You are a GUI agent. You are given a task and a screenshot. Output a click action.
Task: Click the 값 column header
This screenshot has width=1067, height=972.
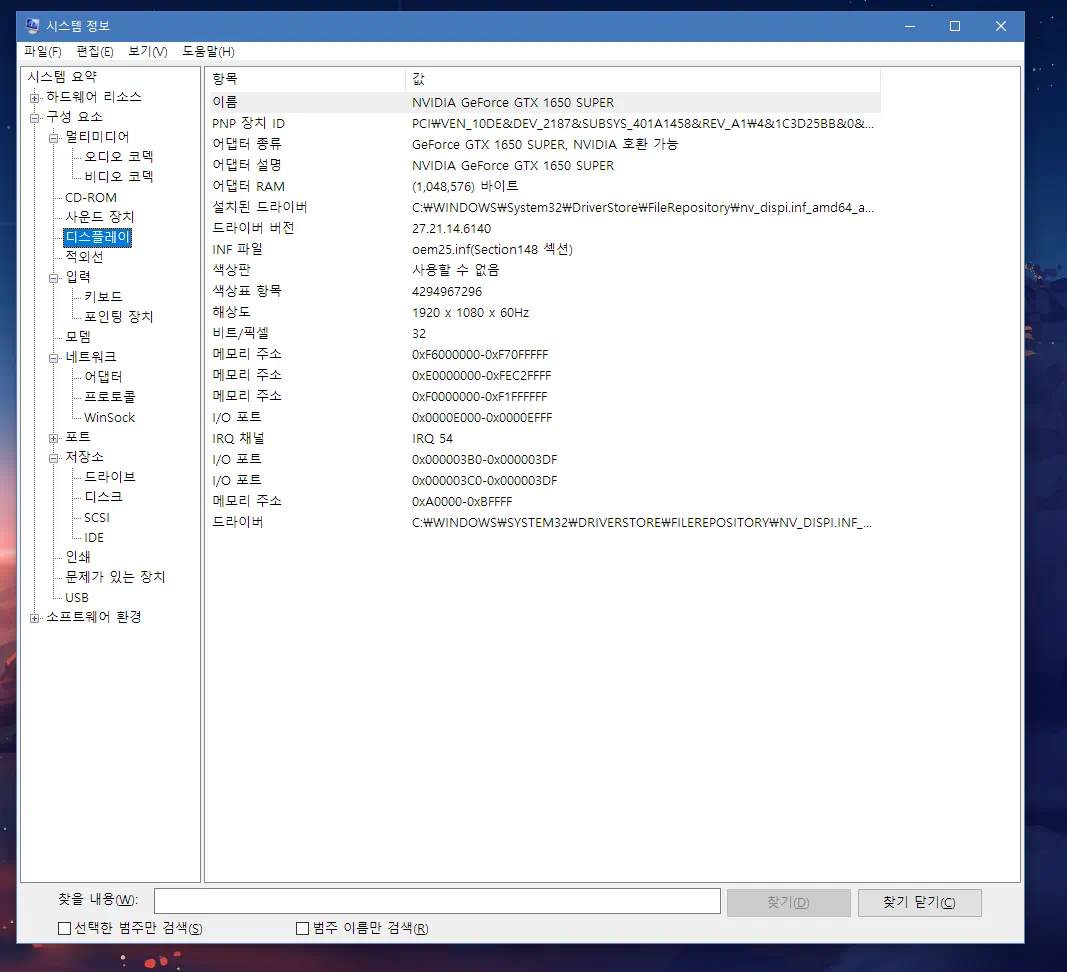642,79
